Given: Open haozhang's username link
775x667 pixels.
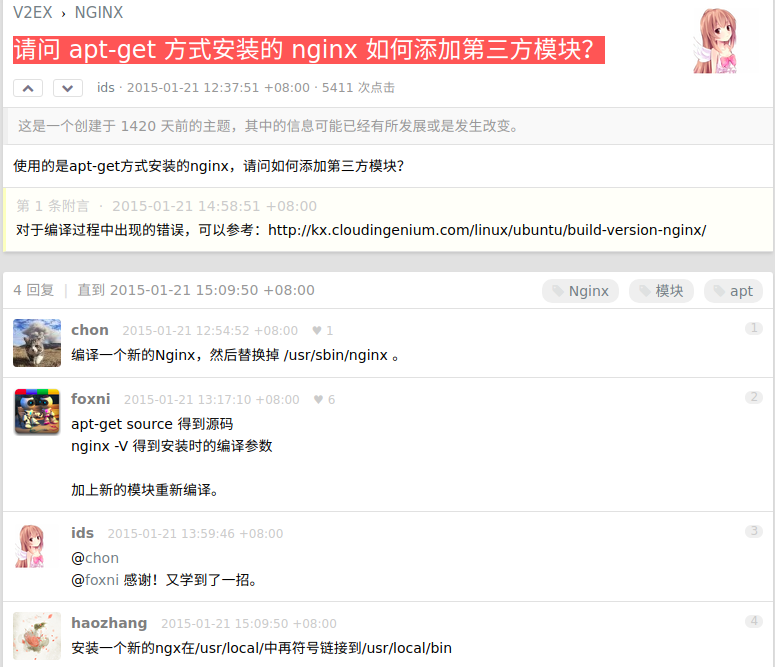Looking at the screenshot, I should tap(109, 623).
